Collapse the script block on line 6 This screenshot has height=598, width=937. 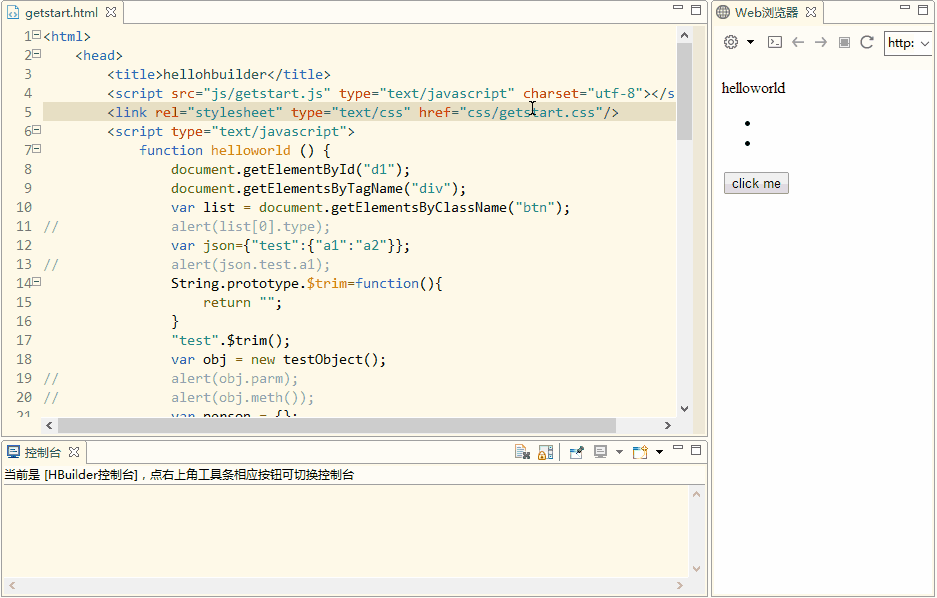coord(36,130)
